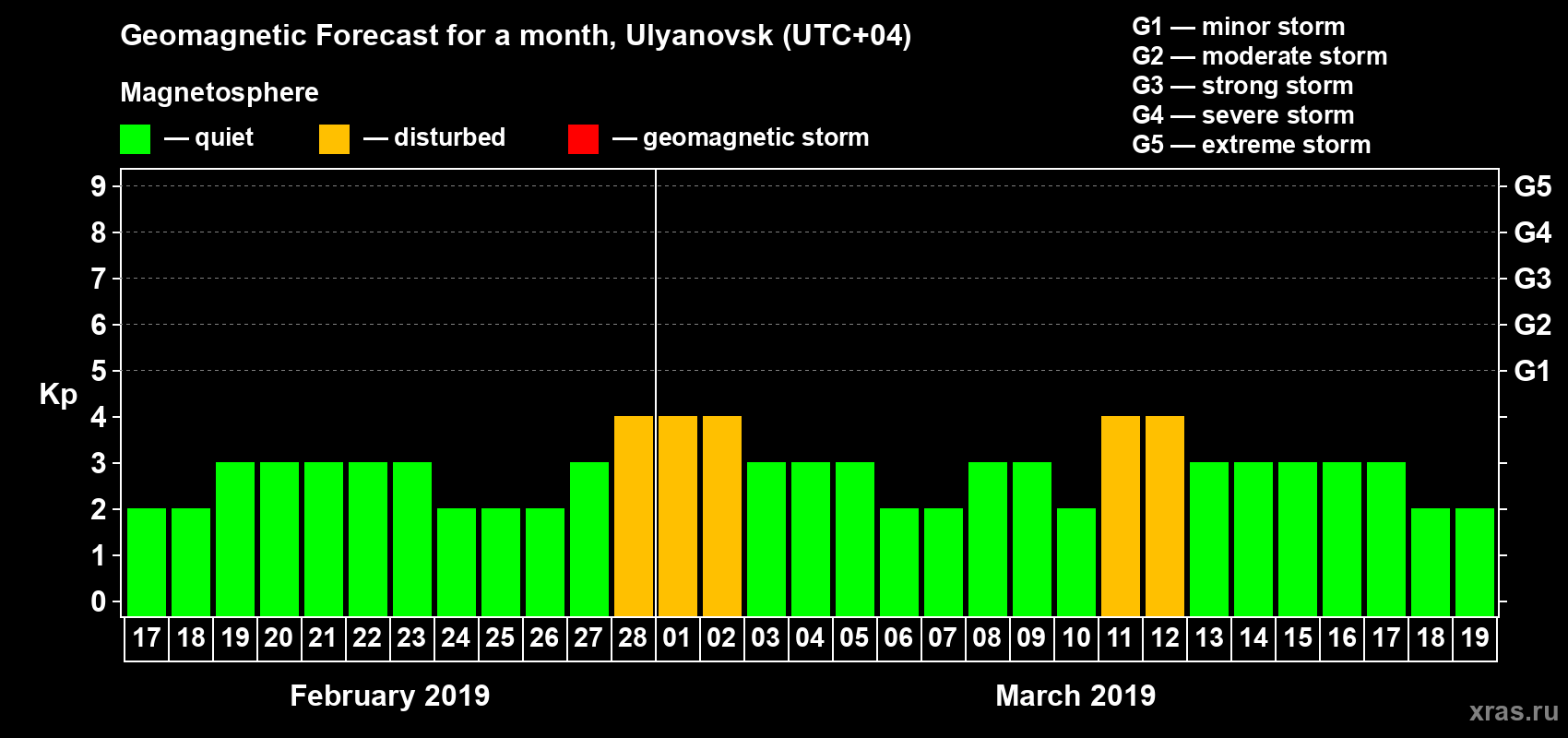Click the G2 label on right axis

1533,325
